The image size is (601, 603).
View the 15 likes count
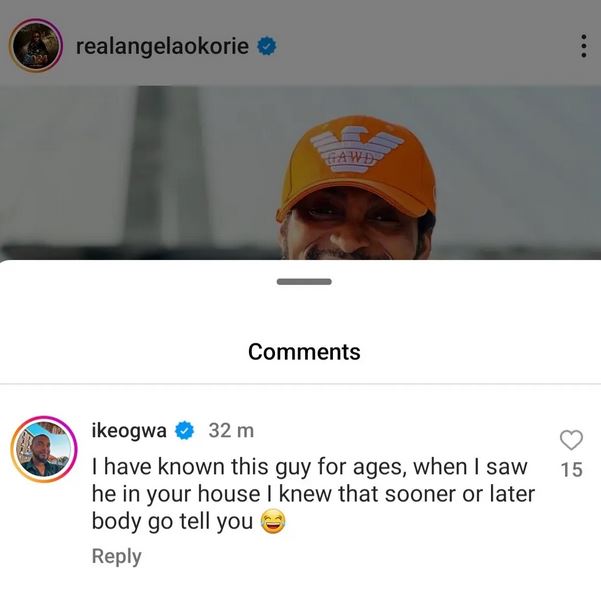point(571,470)
